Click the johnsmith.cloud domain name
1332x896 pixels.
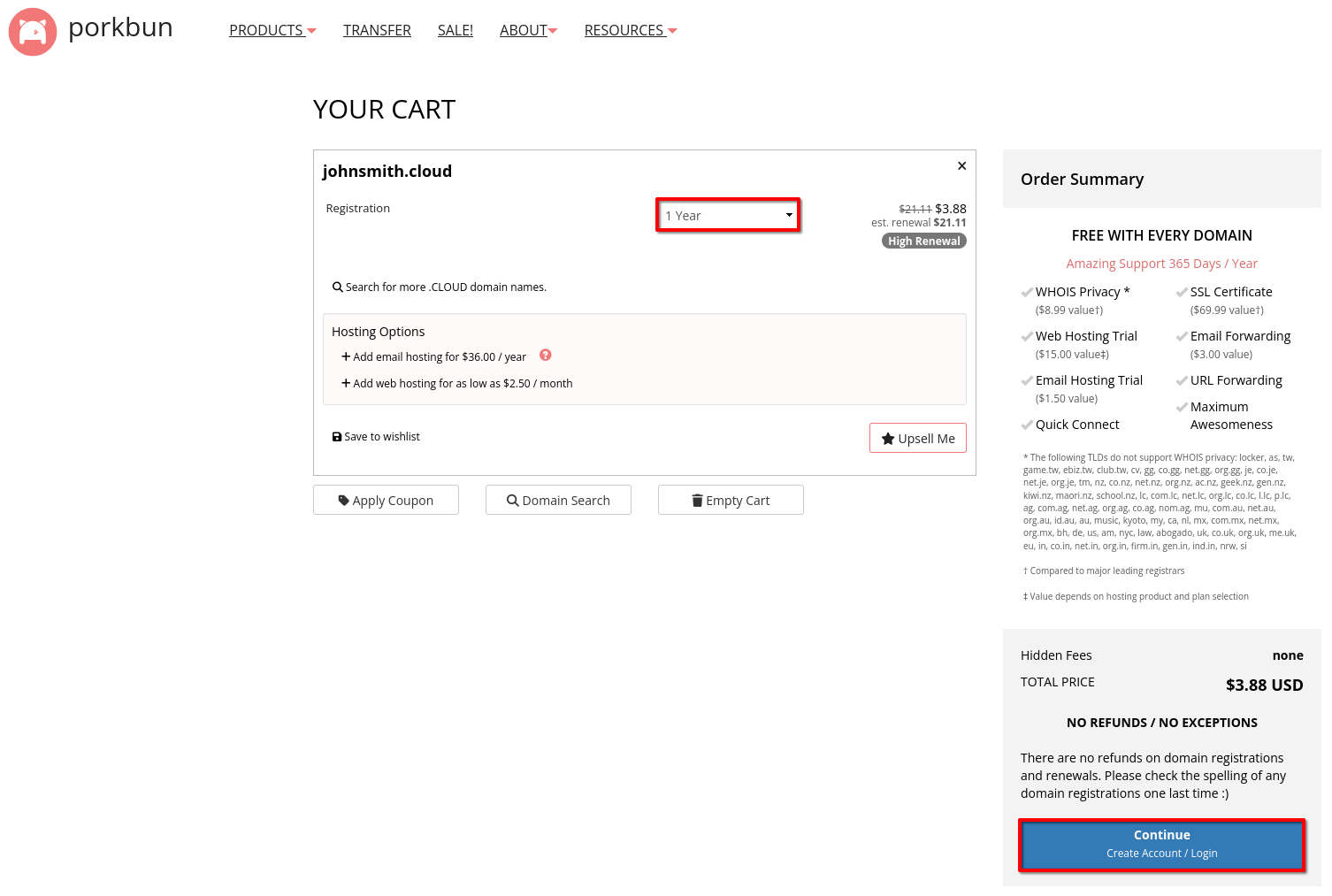(x=387, y=172)
